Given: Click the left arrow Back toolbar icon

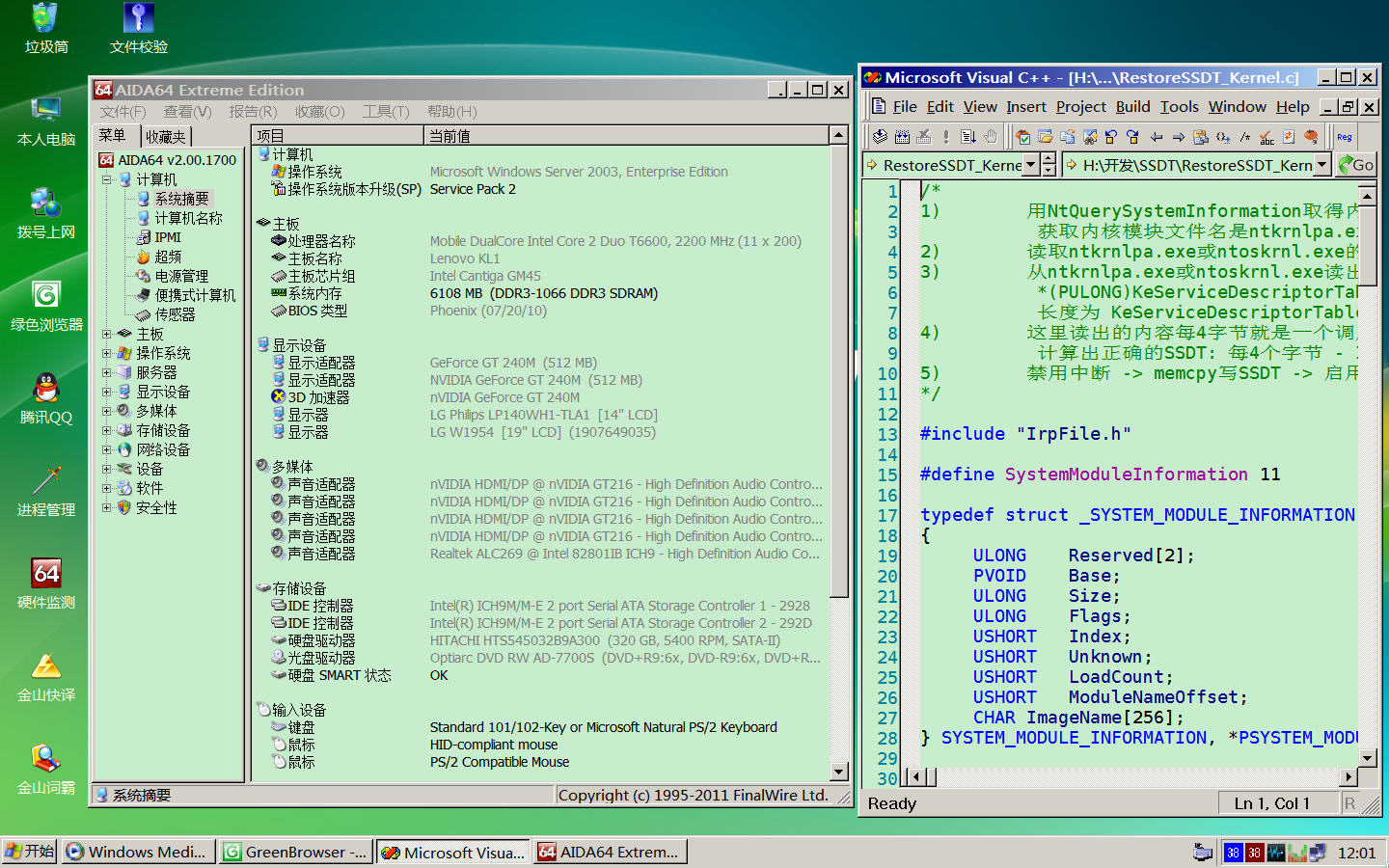Looking at the screenshot, I should click(x=1157, y=137).
